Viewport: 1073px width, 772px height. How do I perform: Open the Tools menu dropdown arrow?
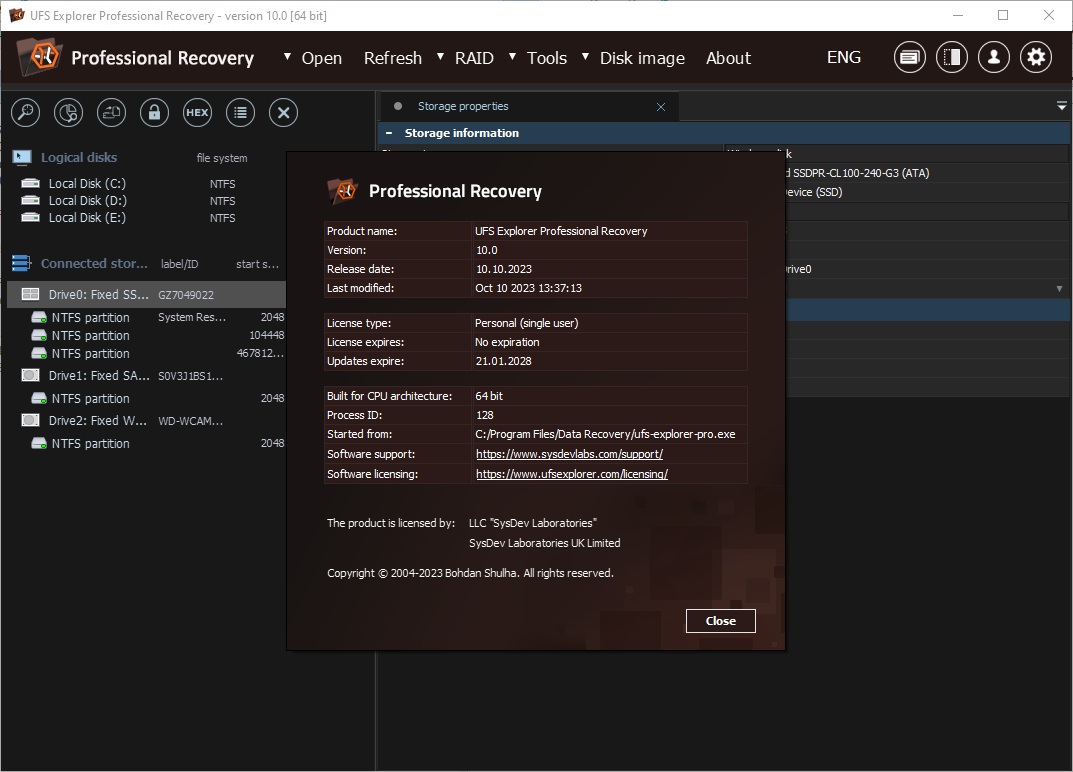click(513, 57)
